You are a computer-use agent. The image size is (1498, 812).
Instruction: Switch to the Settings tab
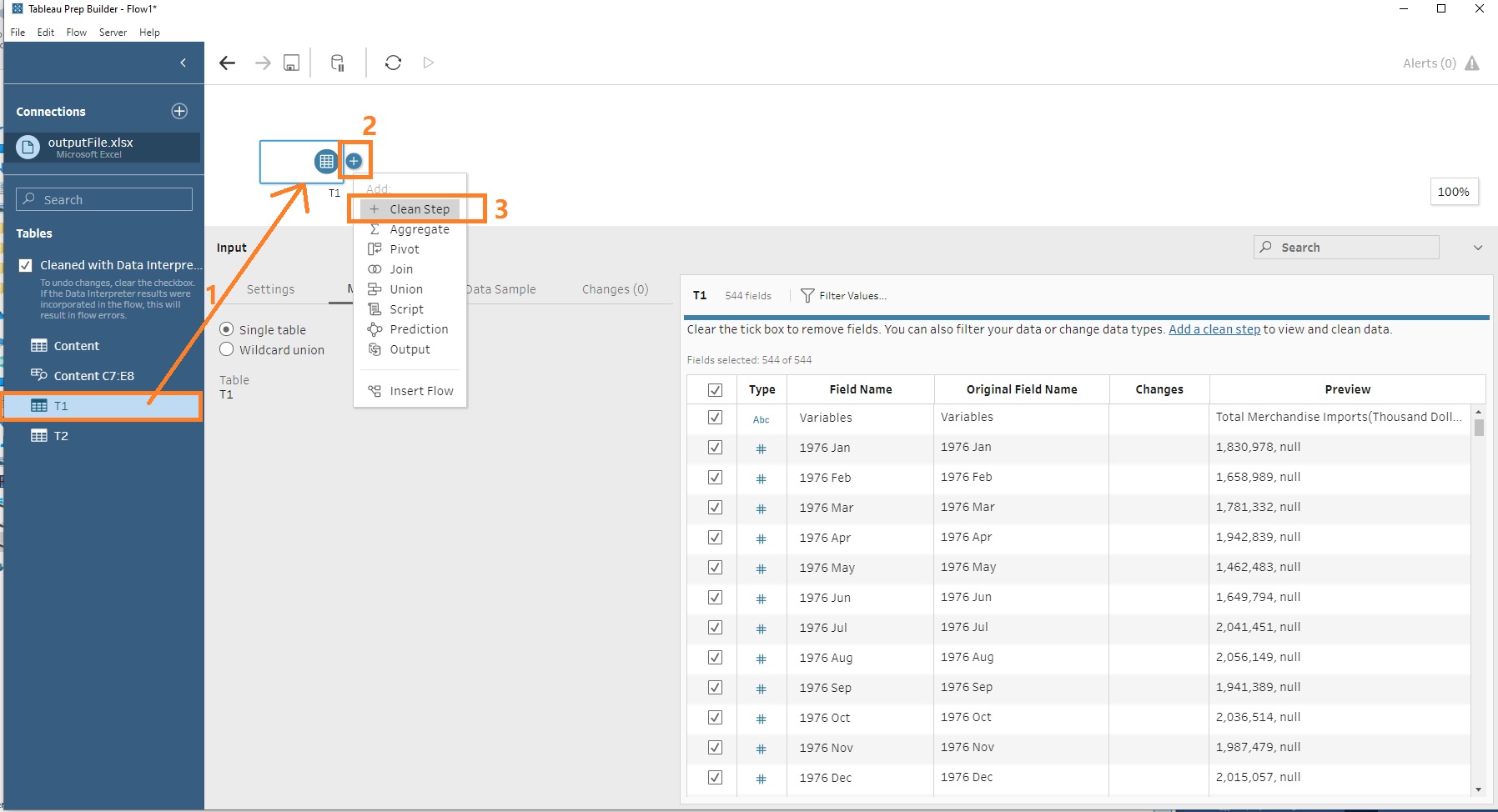click(x=270, y=289)
